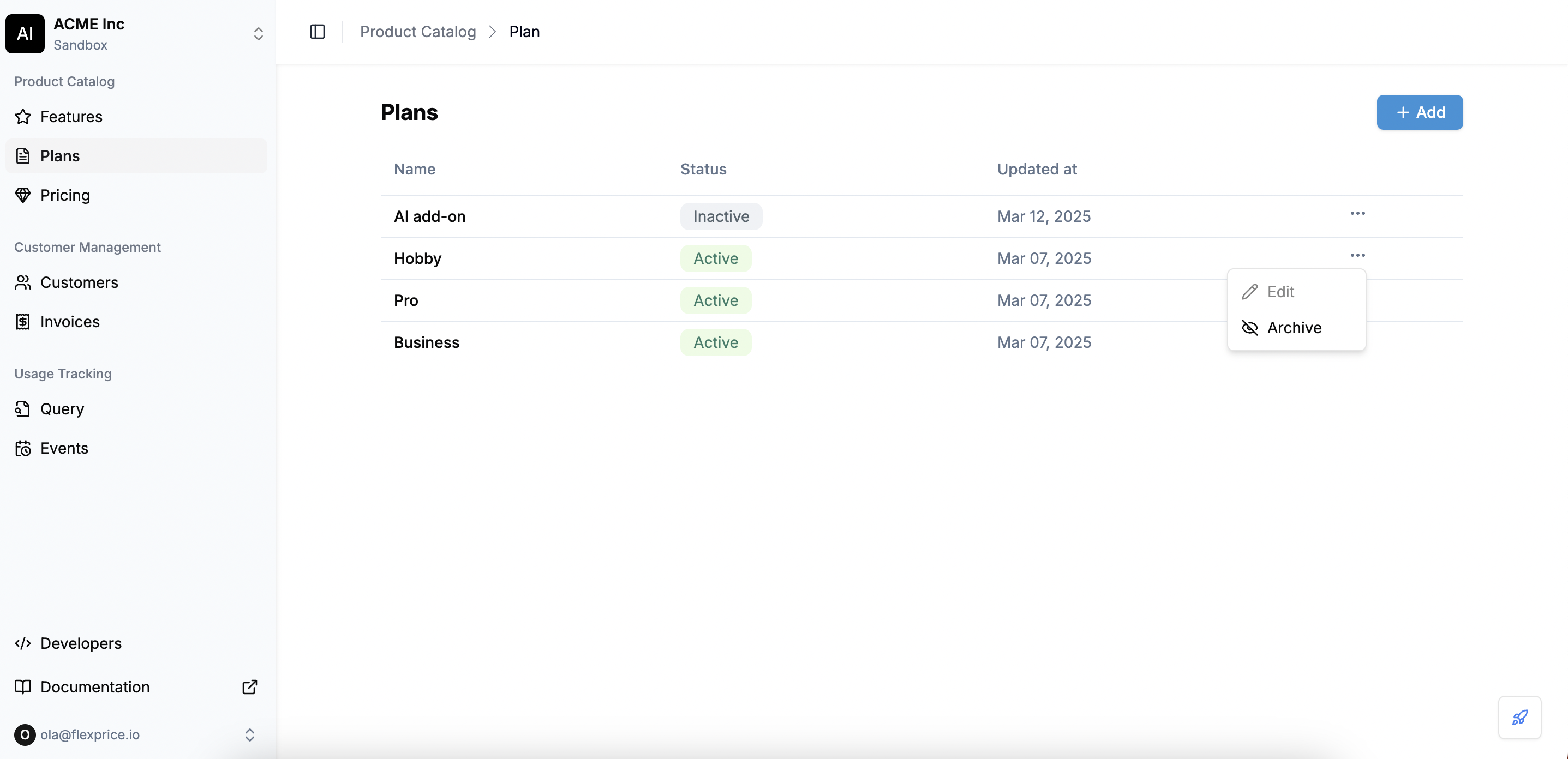Choose Edit from the context menu
Image resolution: width=1568 pixels, height=759 pixels.
click(1280, 291)
